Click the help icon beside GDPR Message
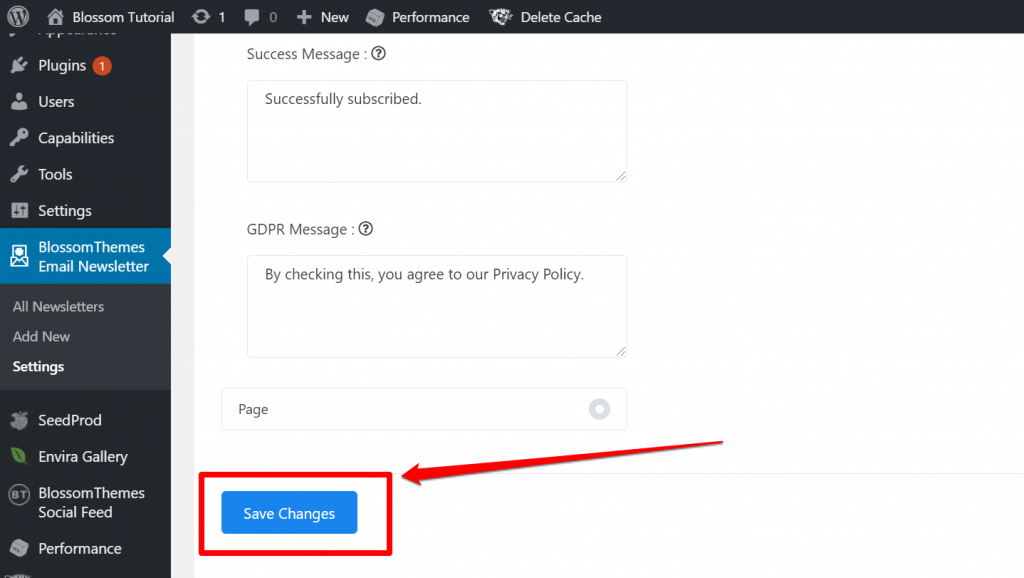1024x578 pixels. click(366, 229)
